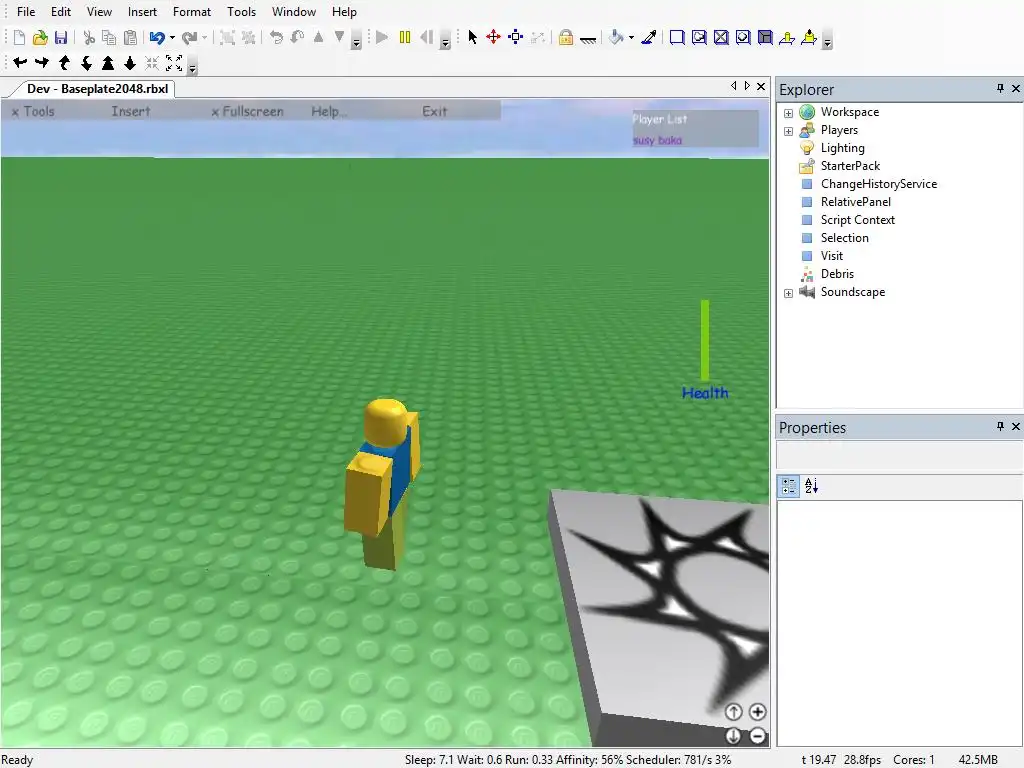Click the Studs surface icon
The height and width of the screenshot is (768, 1024).
pos(743,37)
